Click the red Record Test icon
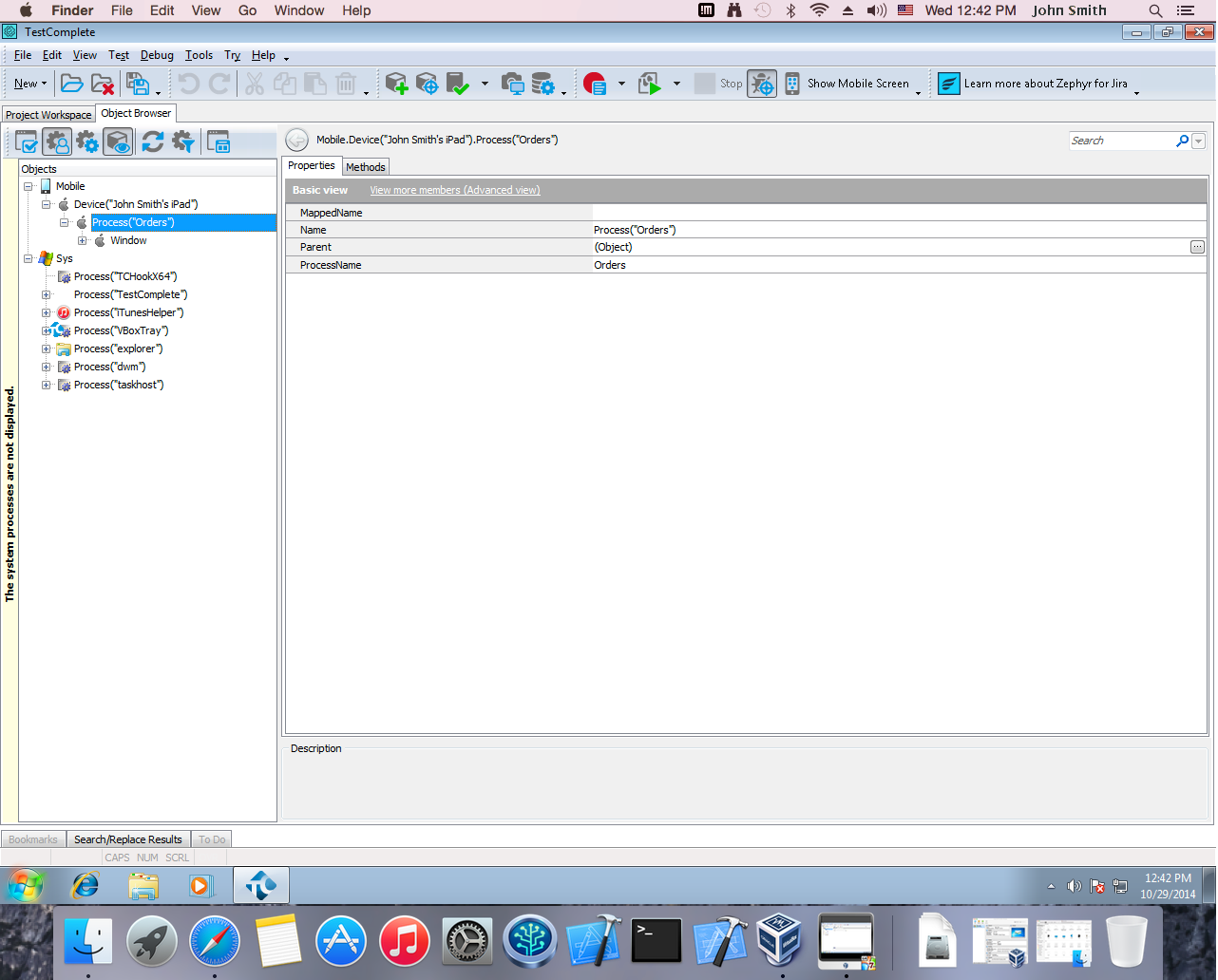This screenshot has height=980, width=1218. [x=595, y=84]
